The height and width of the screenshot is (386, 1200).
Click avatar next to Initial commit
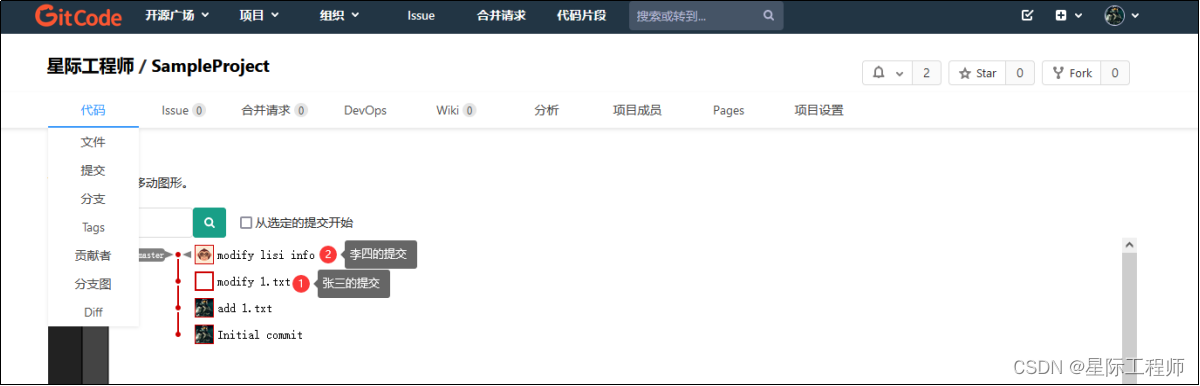tap(204, 335)
